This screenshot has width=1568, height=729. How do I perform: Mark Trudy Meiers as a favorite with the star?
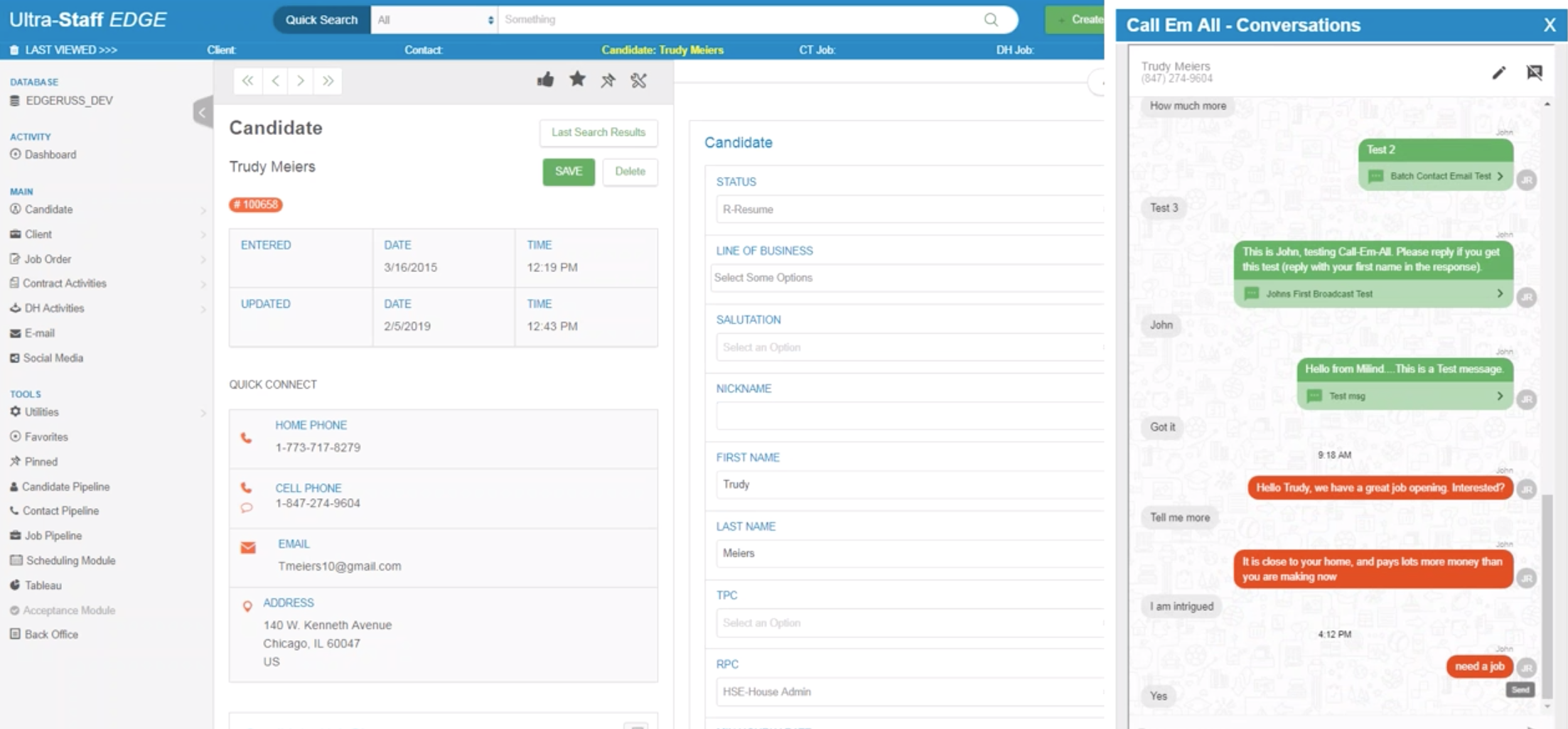point(577,80)
